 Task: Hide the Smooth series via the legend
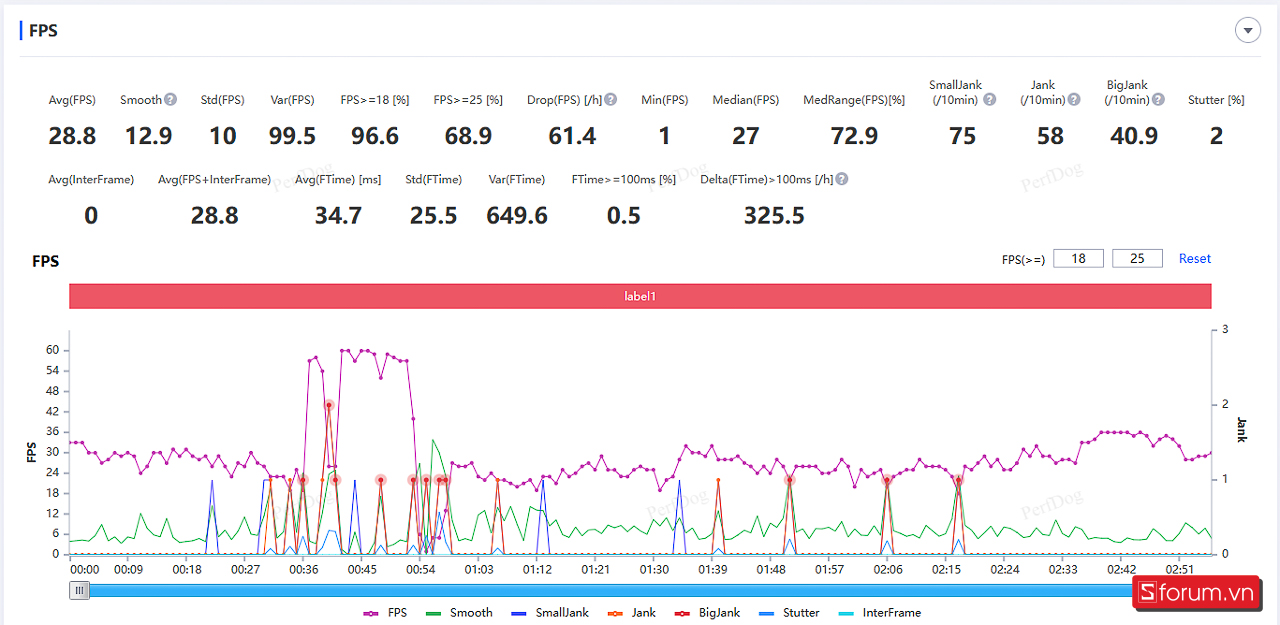(x=459, y=613)
